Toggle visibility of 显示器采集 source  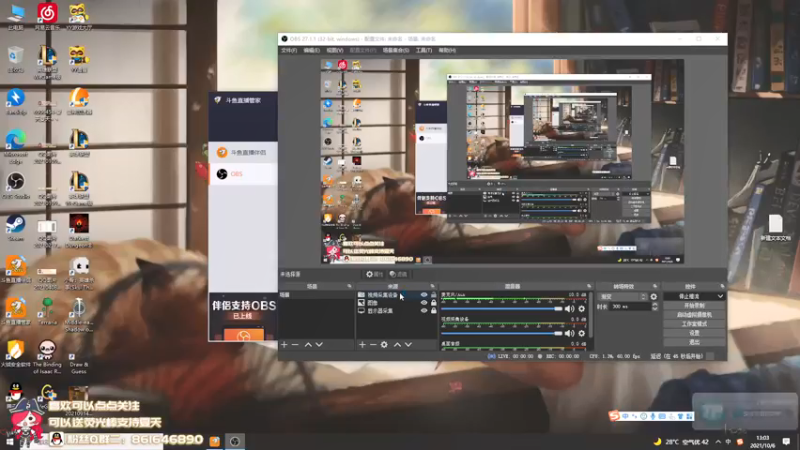(x=424, y=310)
